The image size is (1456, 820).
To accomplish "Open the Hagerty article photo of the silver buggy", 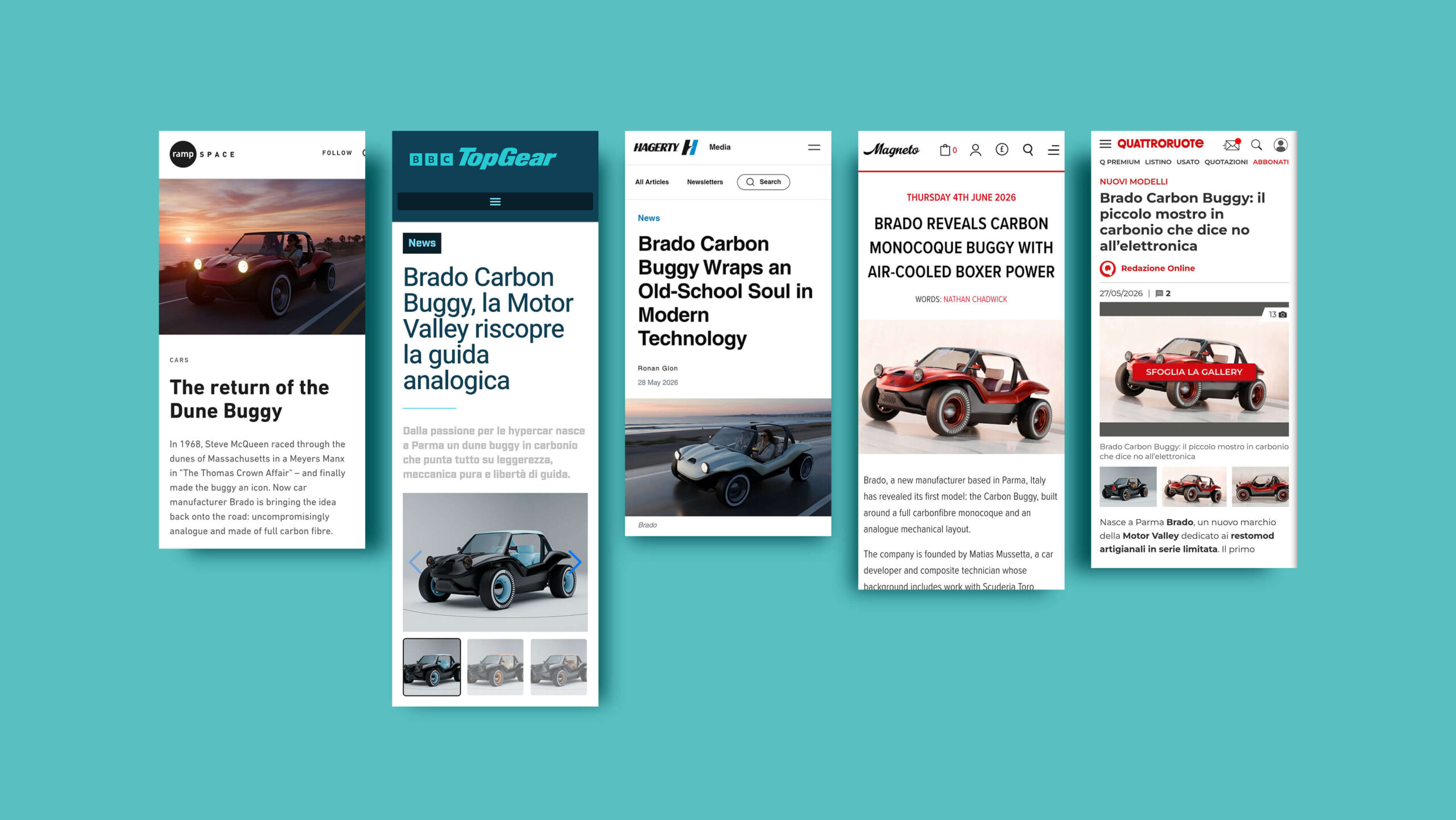I will pyautogui.click(x=728, y=457).
